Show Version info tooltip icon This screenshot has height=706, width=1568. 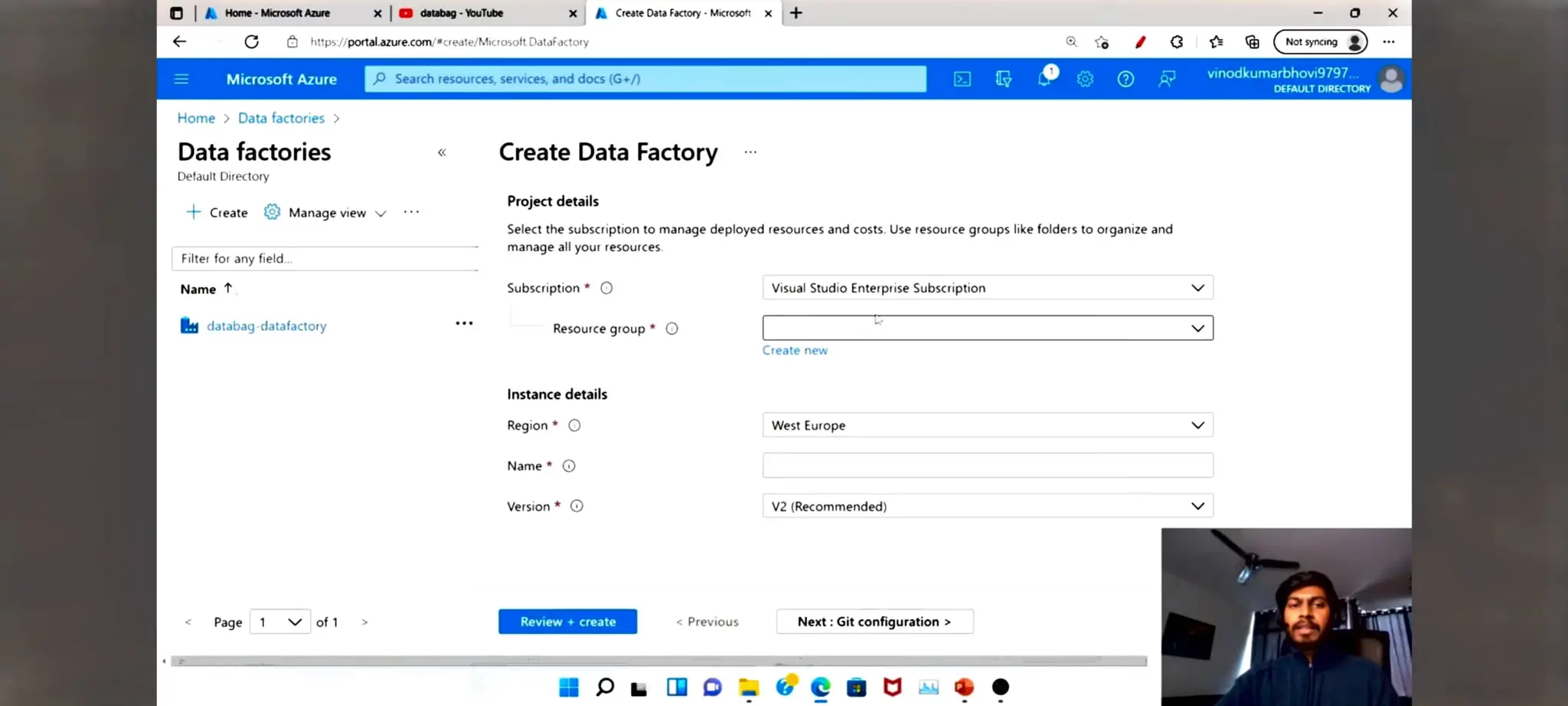(x=577, y=506)
